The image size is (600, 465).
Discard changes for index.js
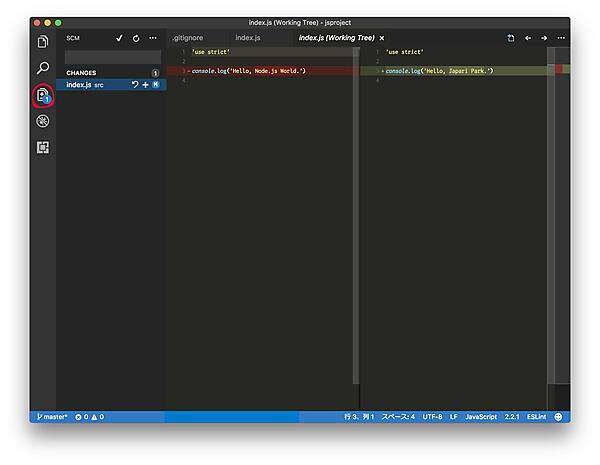(135, 85)
